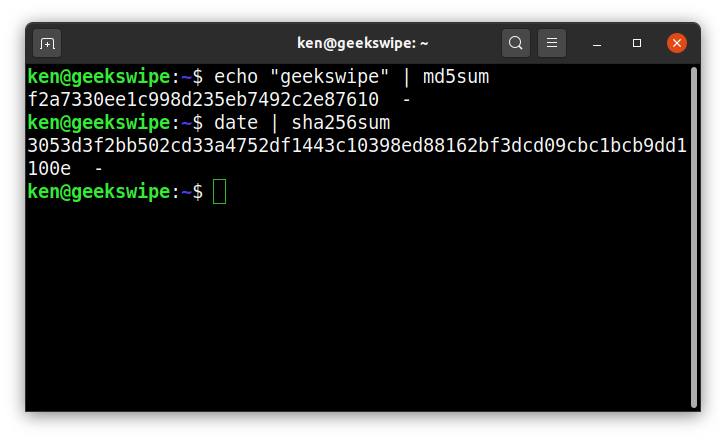Maximize the terminal window
The image size is (726, 440).
click(637, 43)
